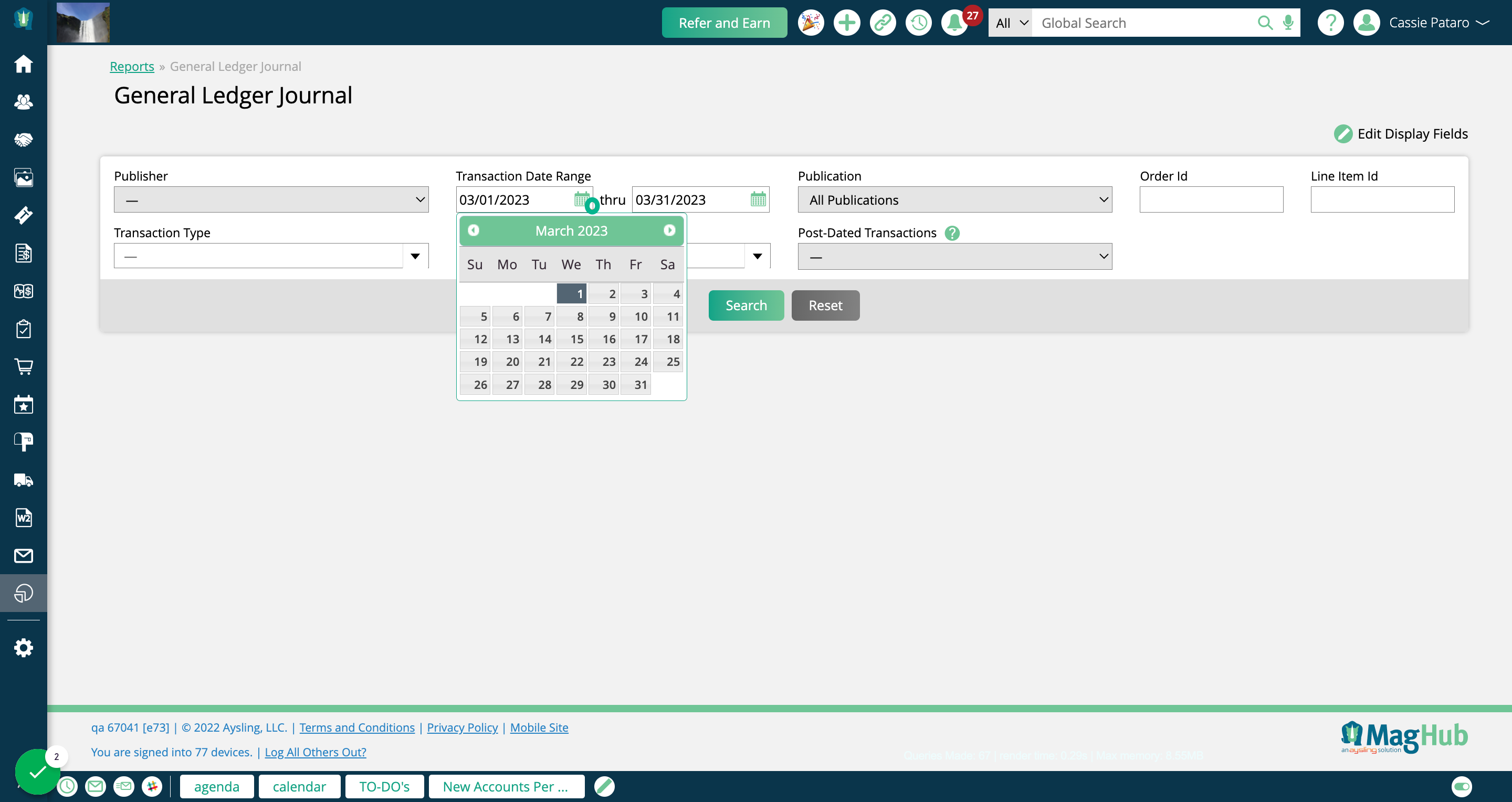Viewport: 1512px width, 802px height.
Task: Open the shopping cart icon in sidebar
Action: tap(24, 367)
